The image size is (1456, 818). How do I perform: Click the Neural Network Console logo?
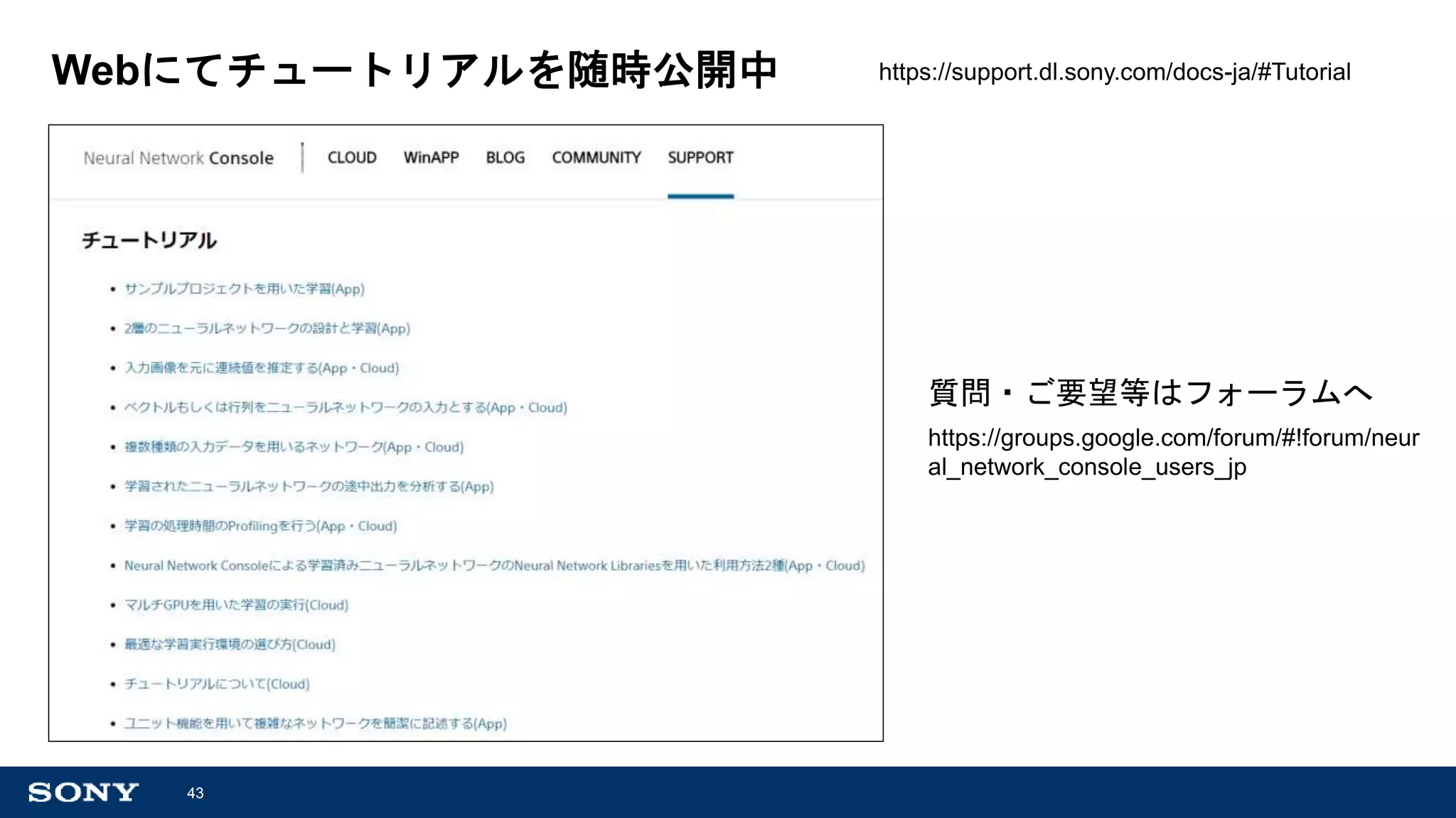178,158
